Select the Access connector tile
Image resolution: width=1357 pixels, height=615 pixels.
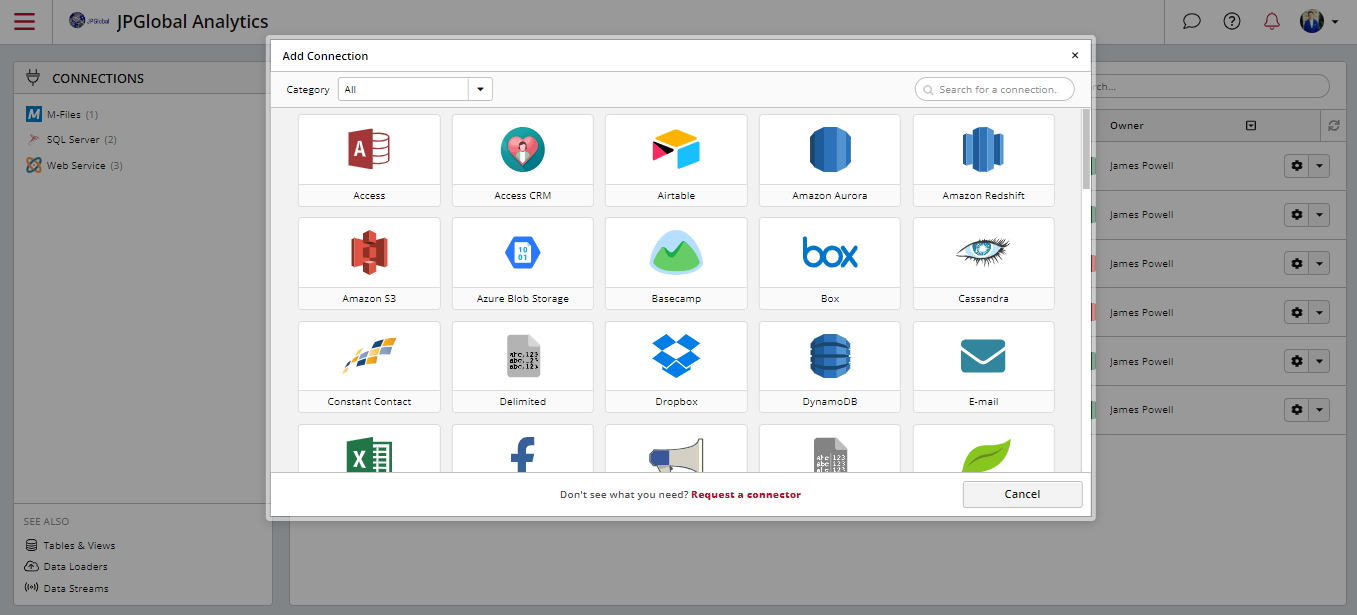tap(369, 160)
